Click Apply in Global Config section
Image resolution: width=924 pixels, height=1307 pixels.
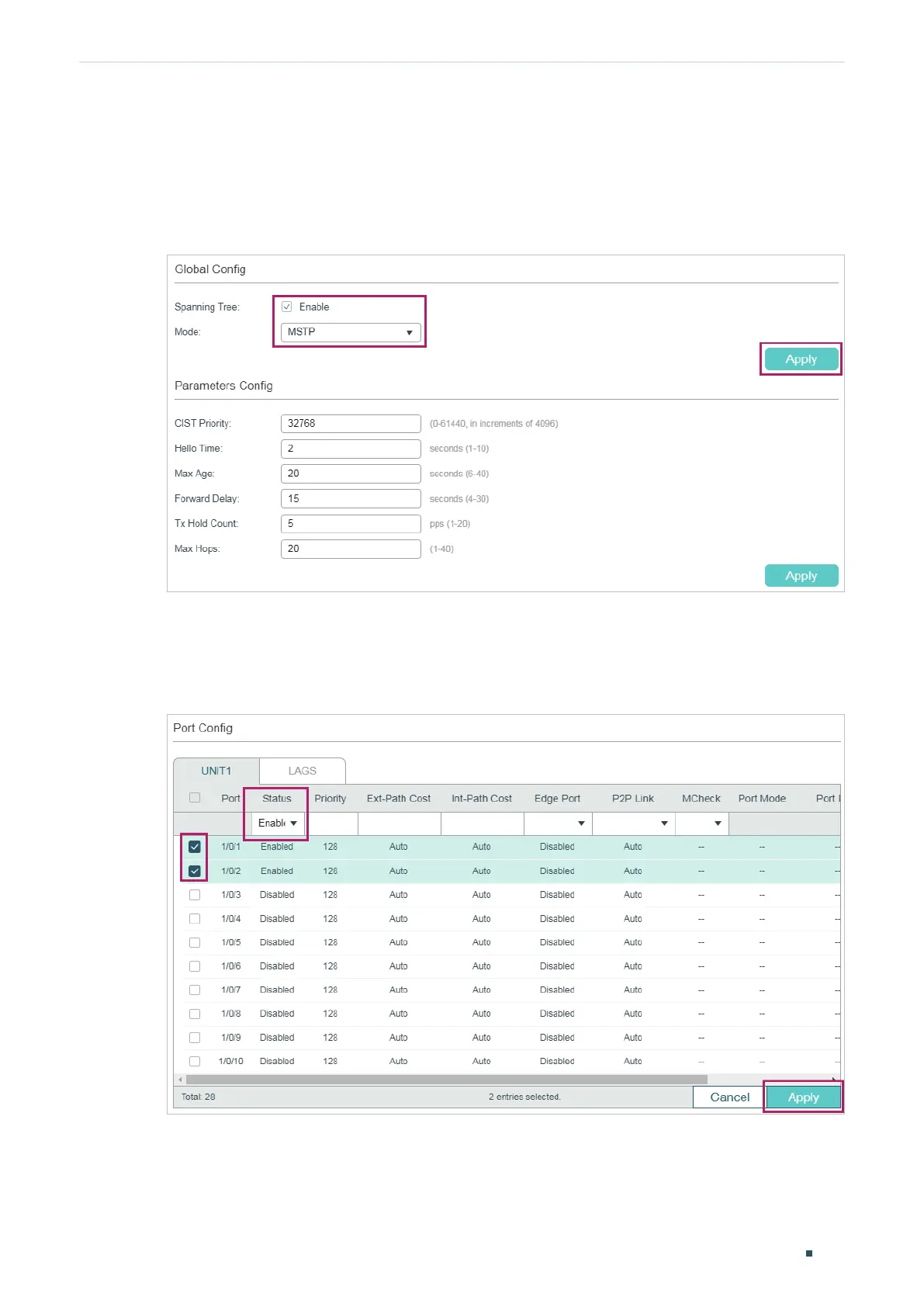pos(801,359)
